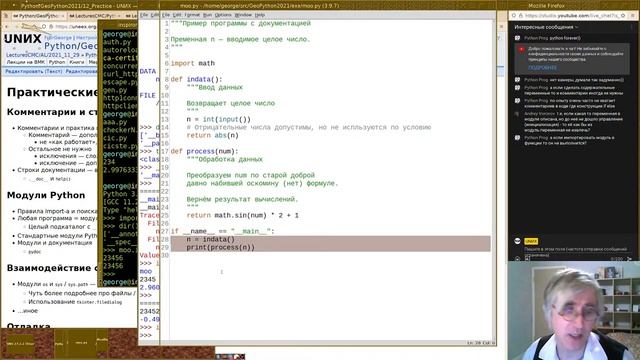The image size is (640, 360).
Task: Open the FrBrGeorge user link
Action: 59,38
